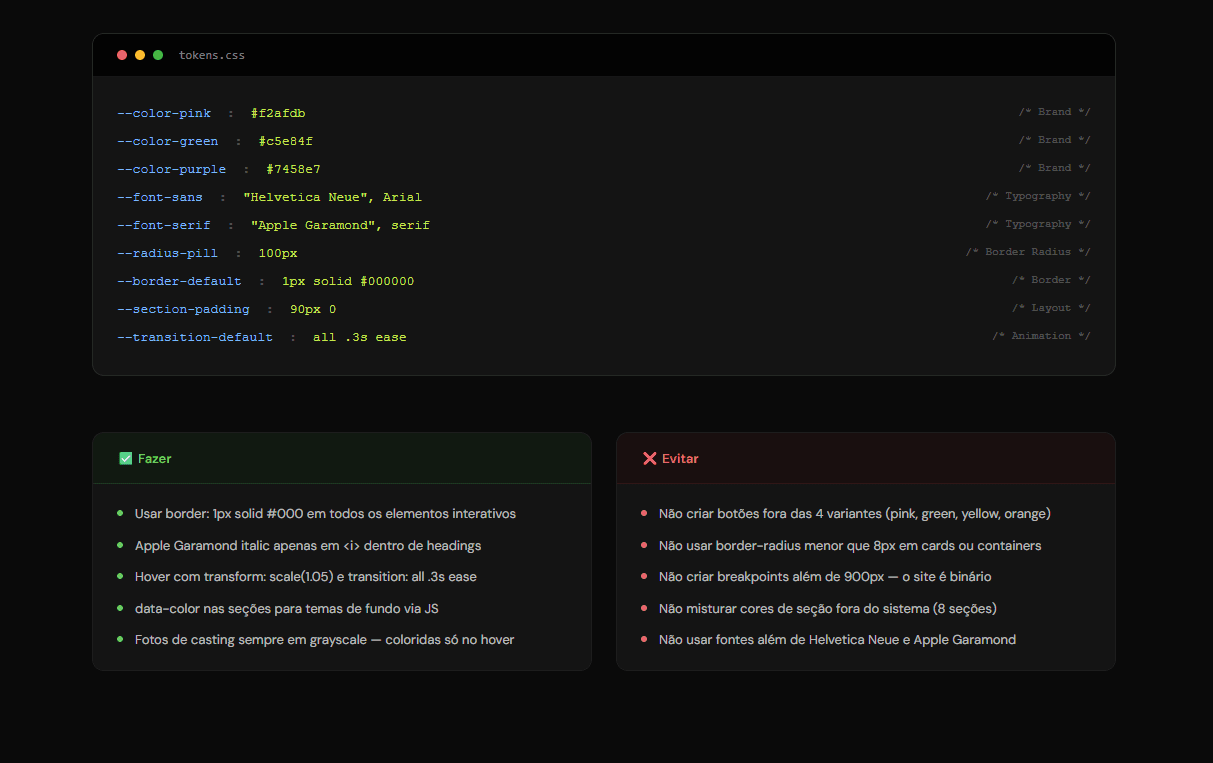1213x763 pixels.
Task: Click the /* Layout */ comment
Action: click(x=1051, y=308)
